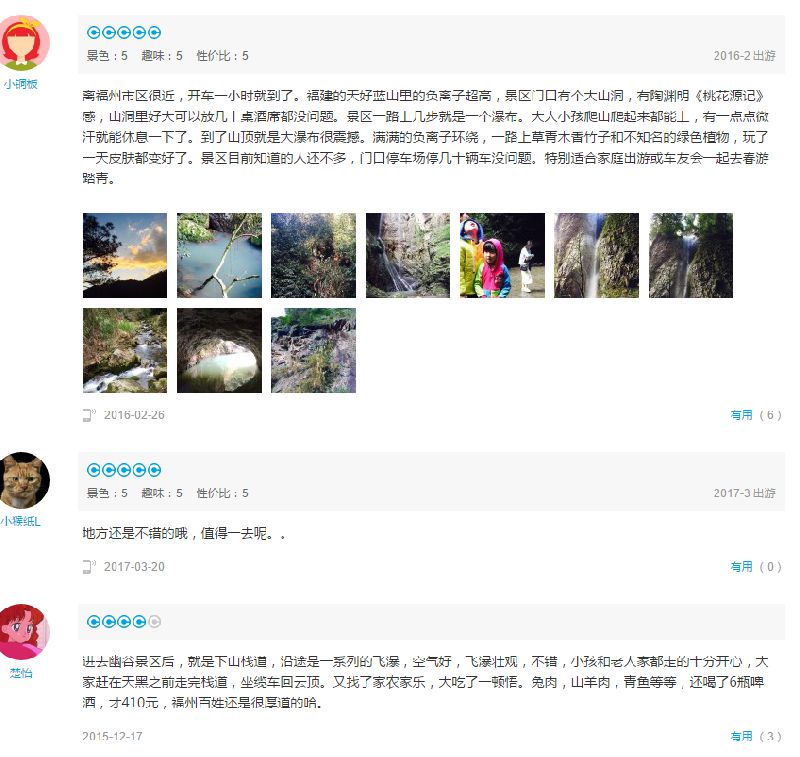Click the orange cat avatar of 小猴纸L
This screenshot has height=757, width=800.
point(23,480)
